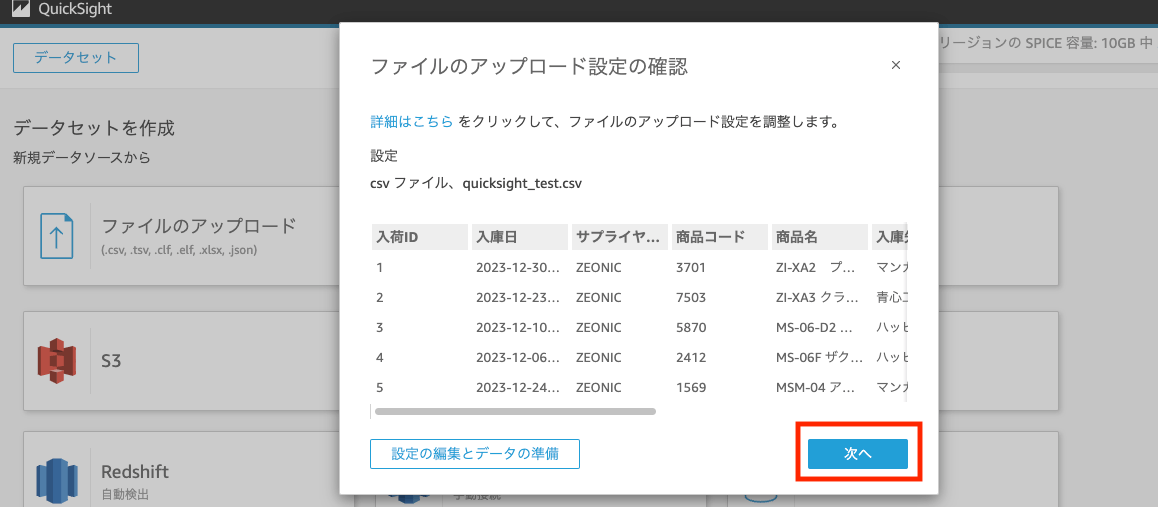
Task: Click the データセットを作成 heading
Action: click(94, 128)
